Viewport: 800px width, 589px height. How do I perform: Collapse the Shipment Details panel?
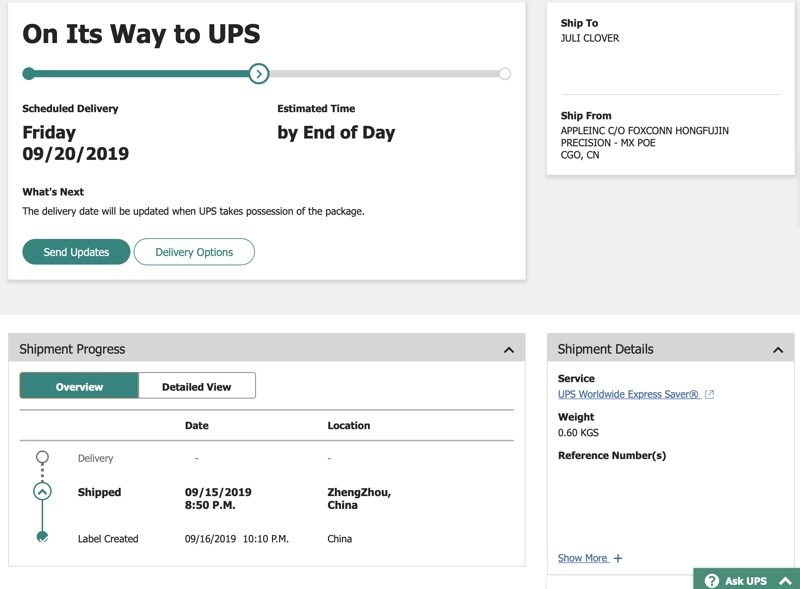pyautogui.click(x=778, y=350)
